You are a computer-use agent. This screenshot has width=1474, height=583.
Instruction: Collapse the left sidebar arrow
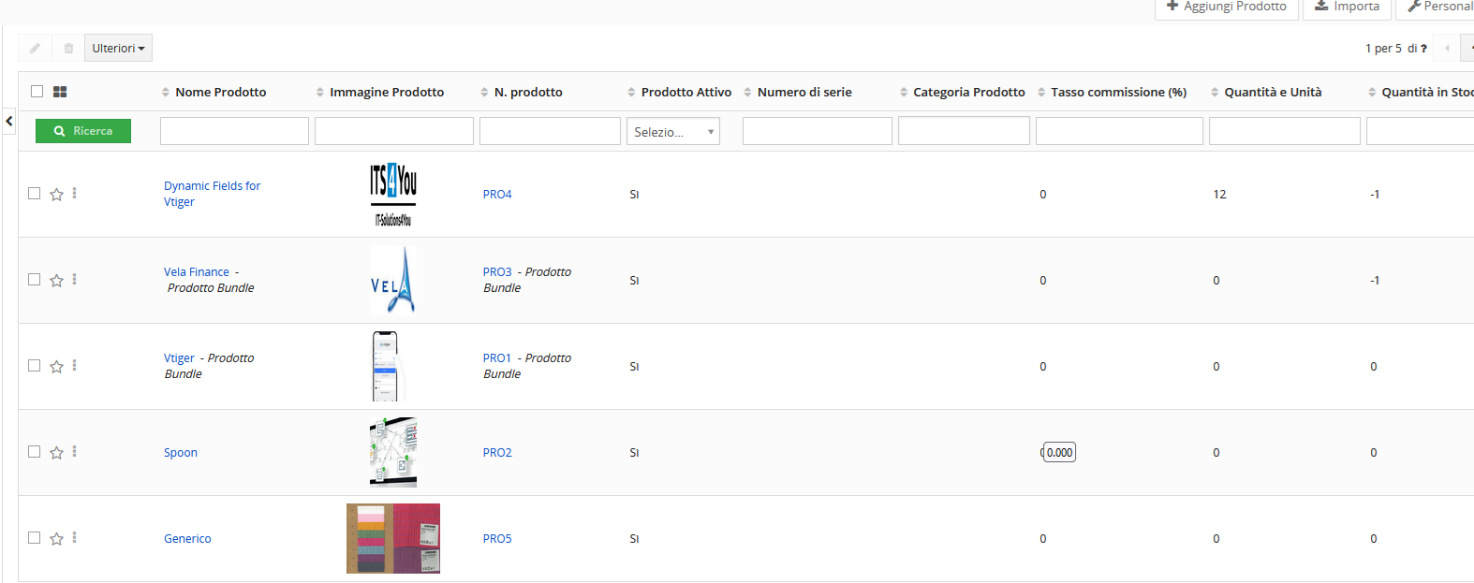coord(9,121)
